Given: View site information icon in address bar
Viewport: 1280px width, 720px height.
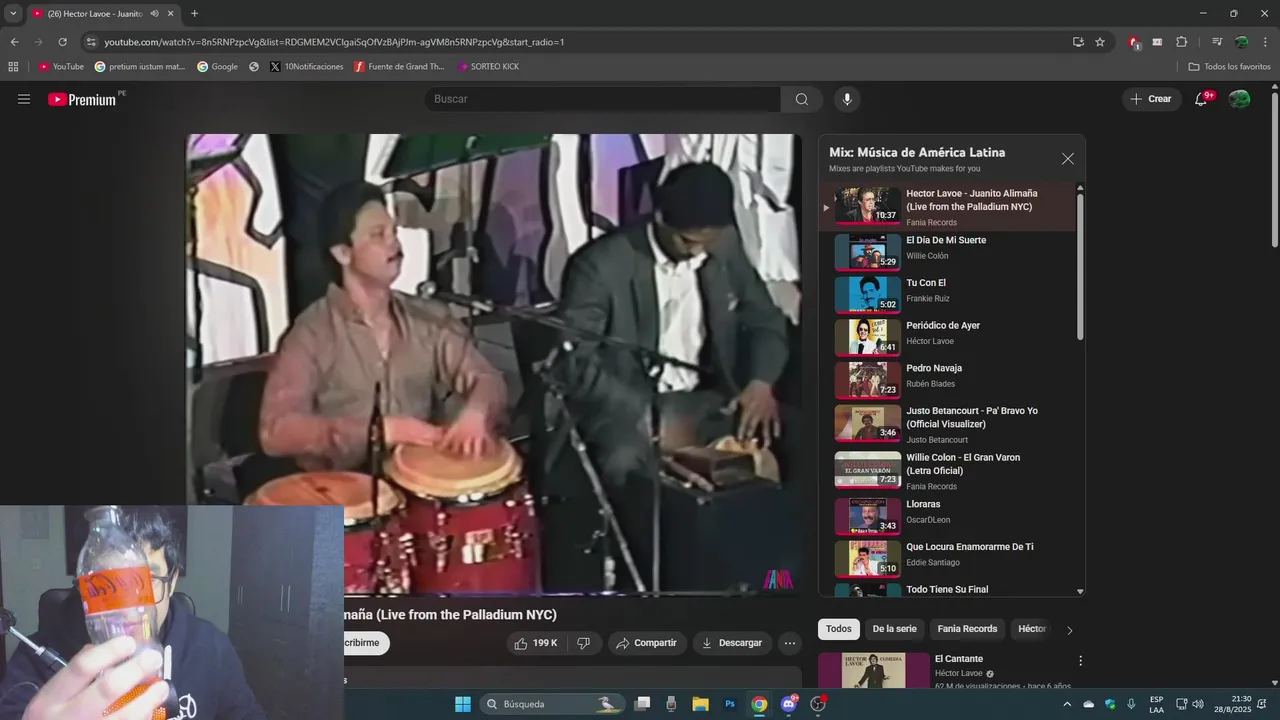Looking at the screenshot, I should pyautogui.click(x=91, y=42).
